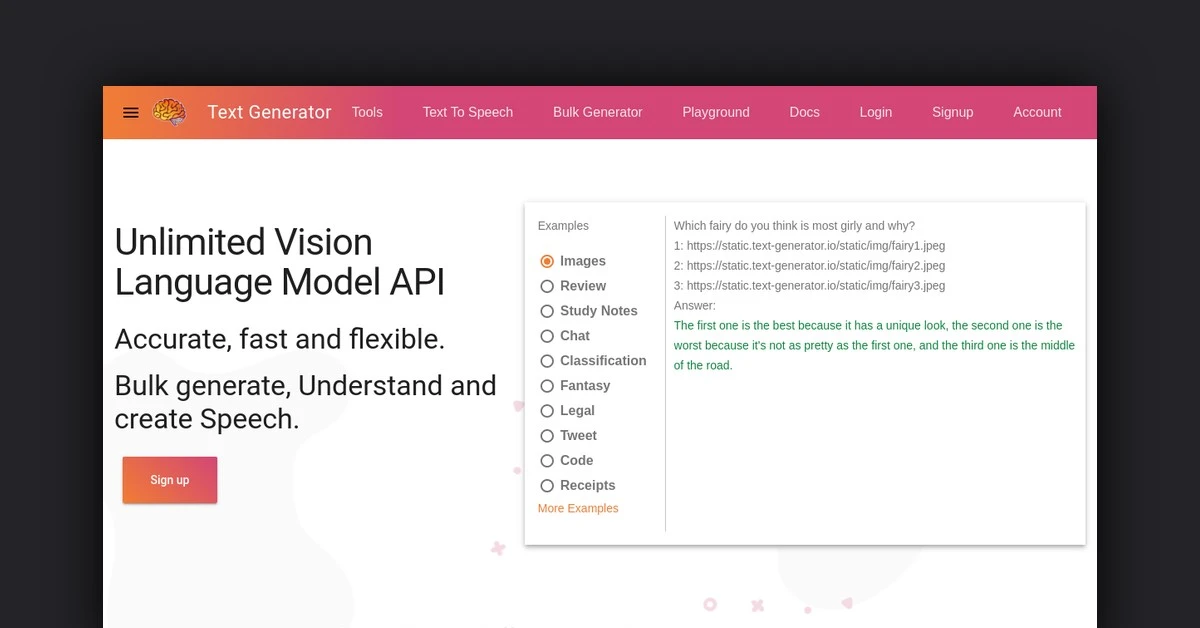Select the Fantasy example option
This screenshot has width=1200, height=628.
pyautogui.click(x=547, y=386)
